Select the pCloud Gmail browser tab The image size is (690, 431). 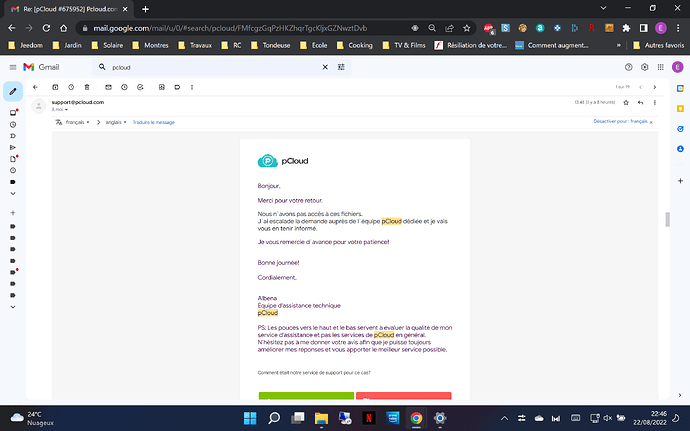click(x=70, y=9)
